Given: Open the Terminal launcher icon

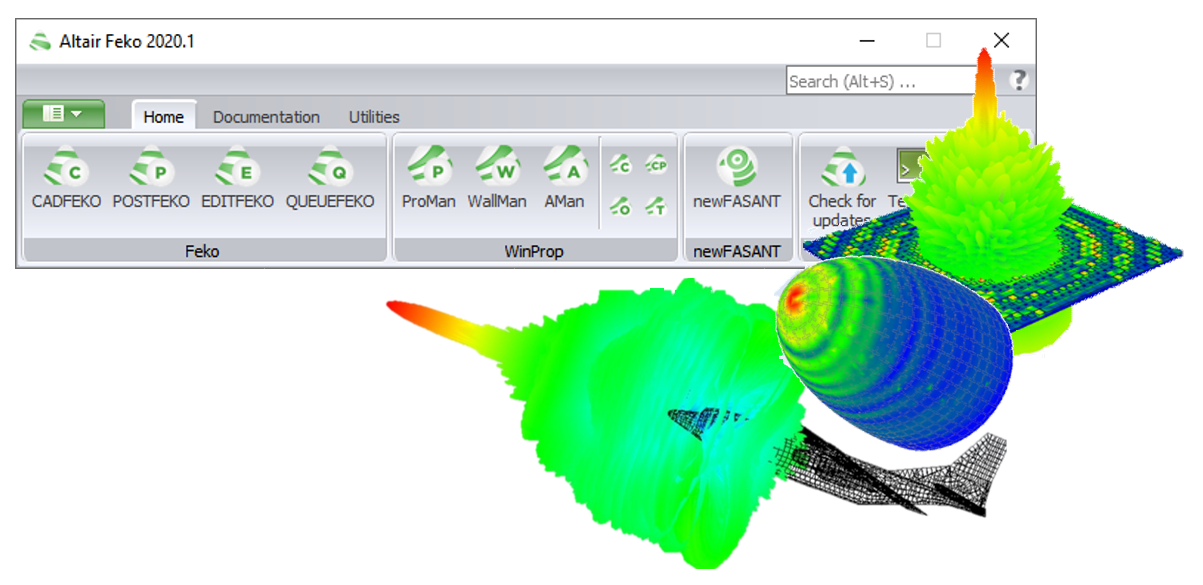Looking at the screenshot, I should click(x=906, y=164).
